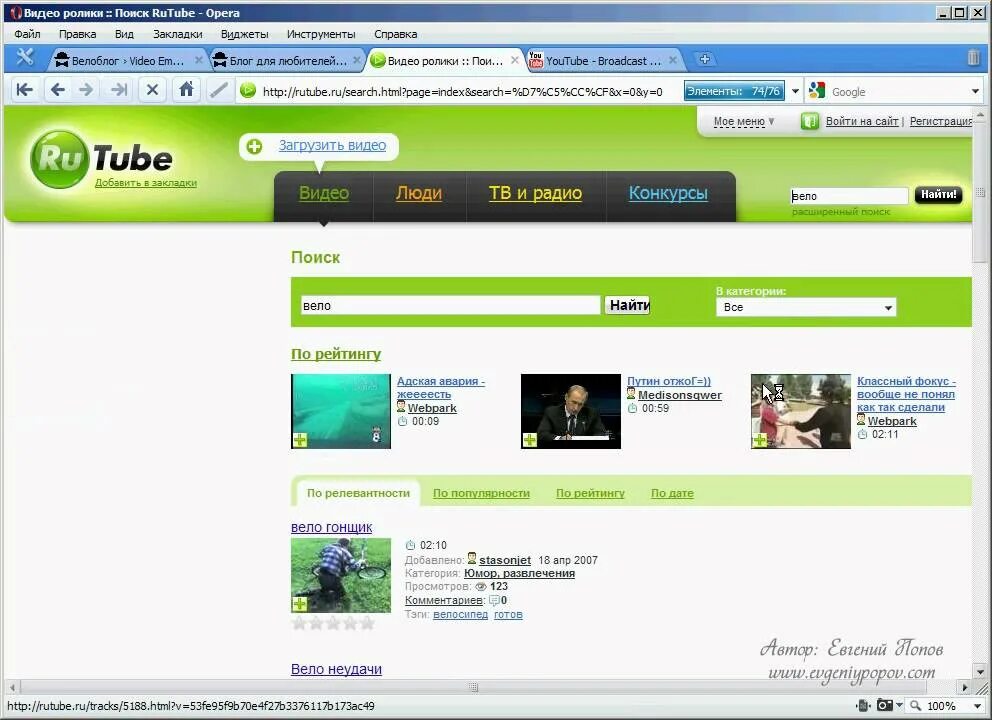The height and width of the screenshot is (720, 992).
Task: Open the Правка menu
Action: point(77,34)
